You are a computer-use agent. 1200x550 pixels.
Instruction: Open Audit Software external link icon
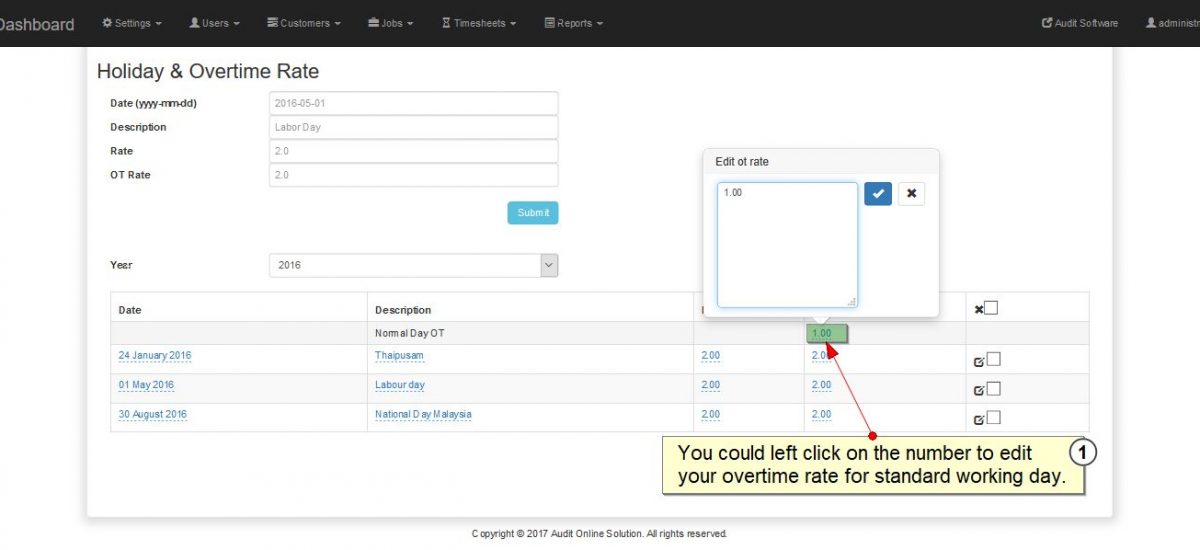(1047, 23)
